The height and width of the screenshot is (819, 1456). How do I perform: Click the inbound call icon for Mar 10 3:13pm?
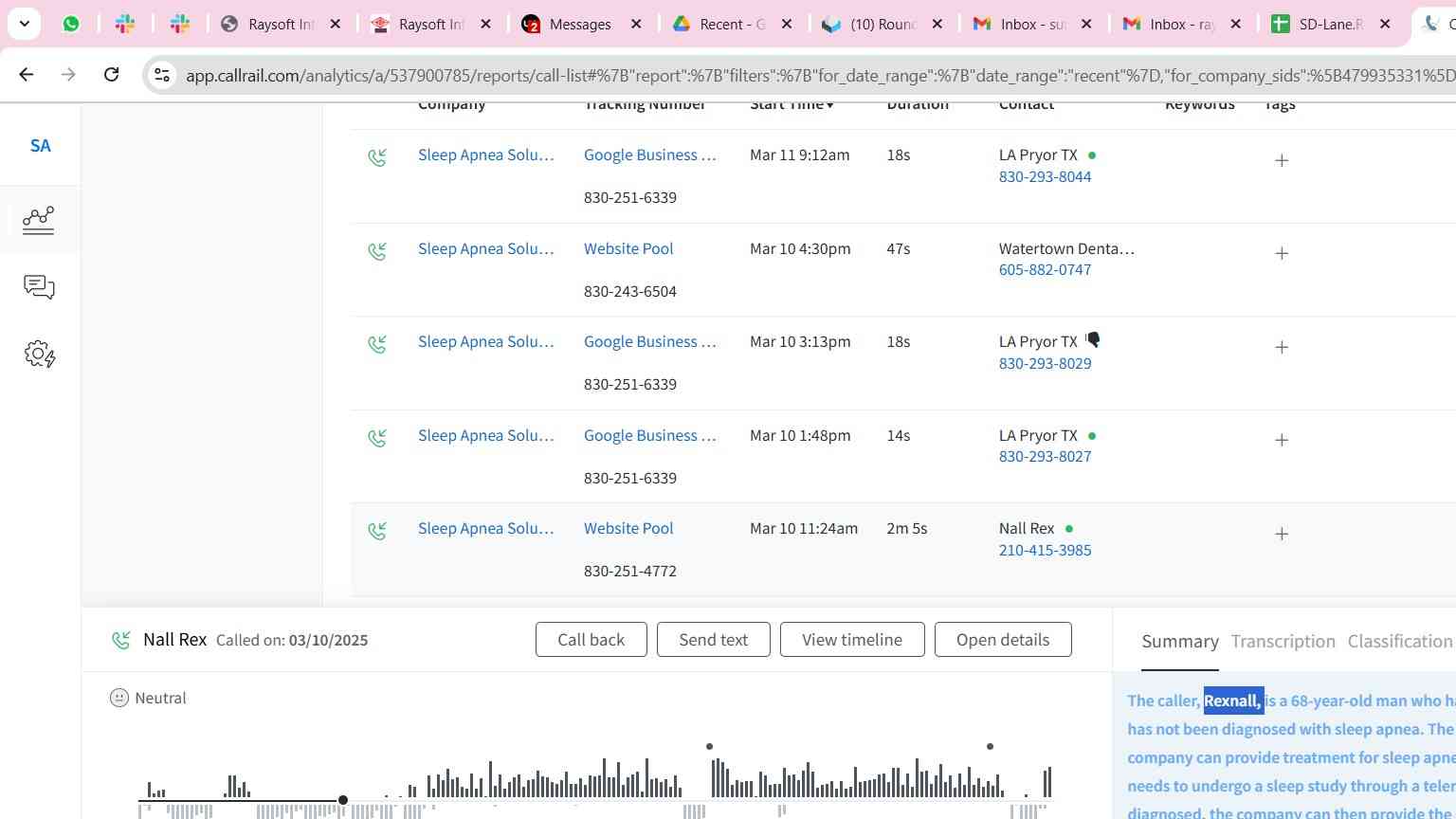pos(377,344)
